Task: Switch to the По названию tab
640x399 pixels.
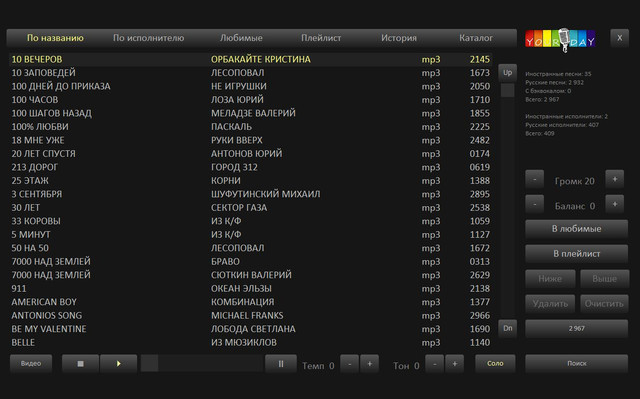Action: [55, 38]
